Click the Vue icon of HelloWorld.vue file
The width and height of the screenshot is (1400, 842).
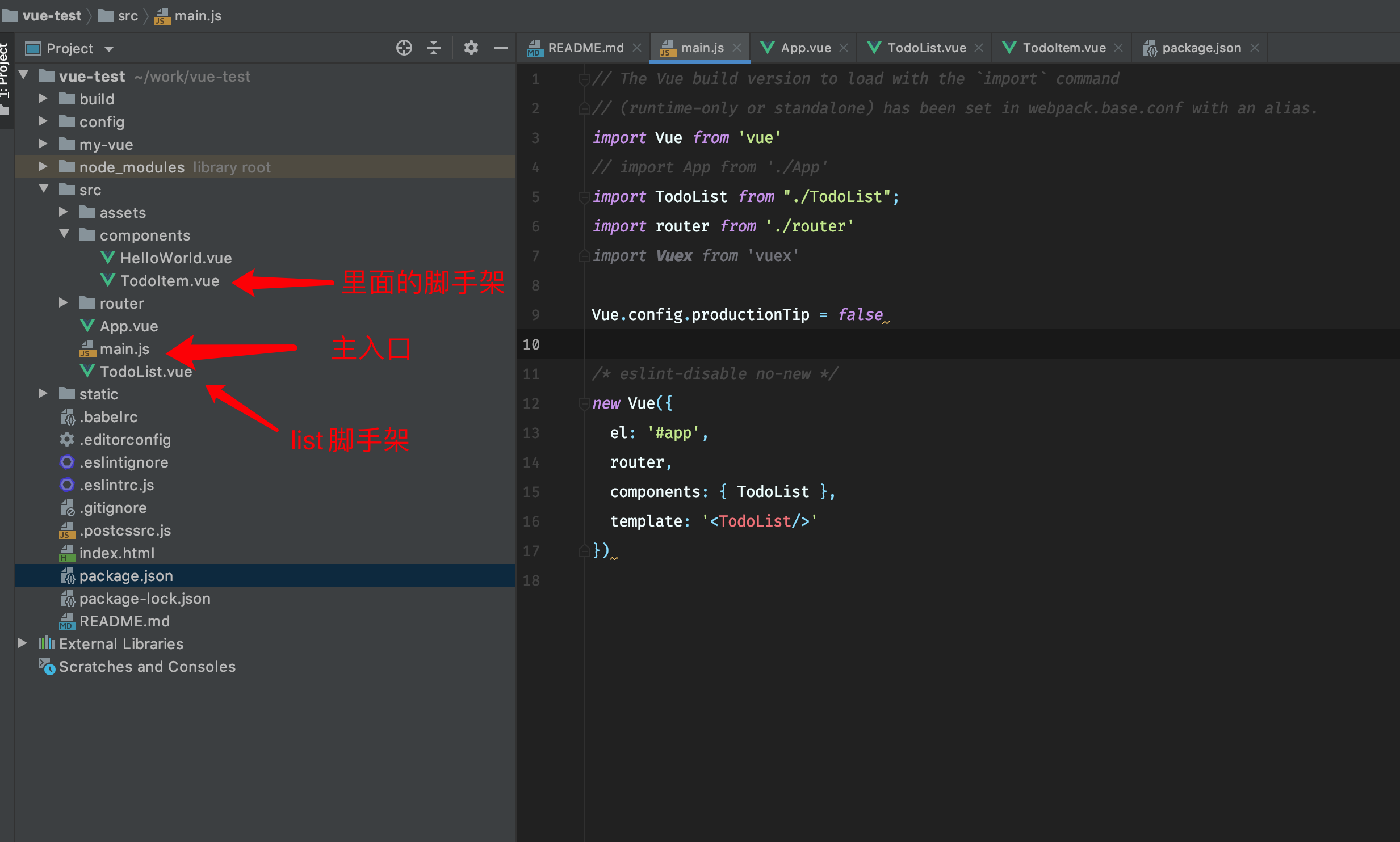(x=108, y=258)
